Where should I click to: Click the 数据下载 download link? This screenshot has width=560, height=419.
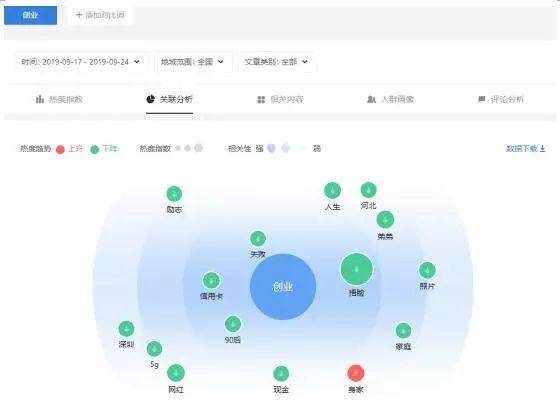(526, 149)
